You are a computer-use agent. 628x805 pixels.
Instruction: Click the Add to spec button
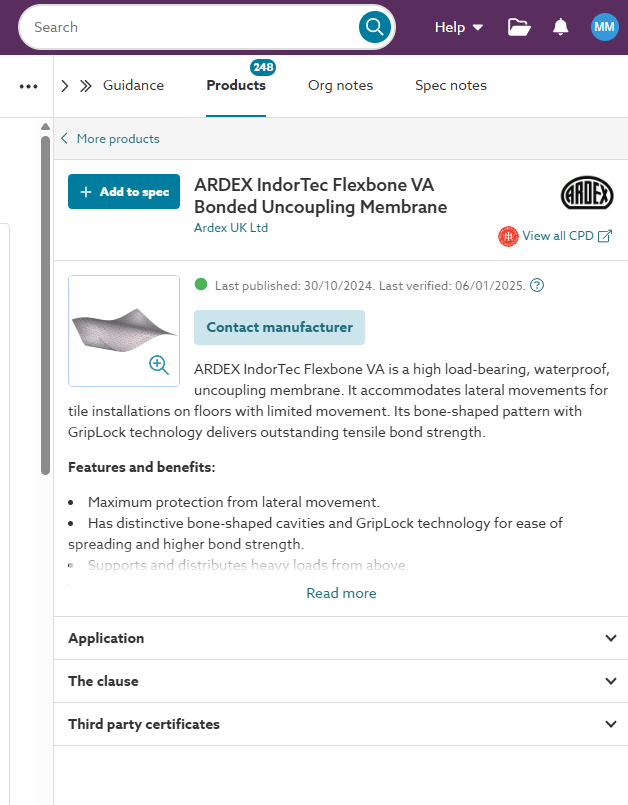(124, 192)
